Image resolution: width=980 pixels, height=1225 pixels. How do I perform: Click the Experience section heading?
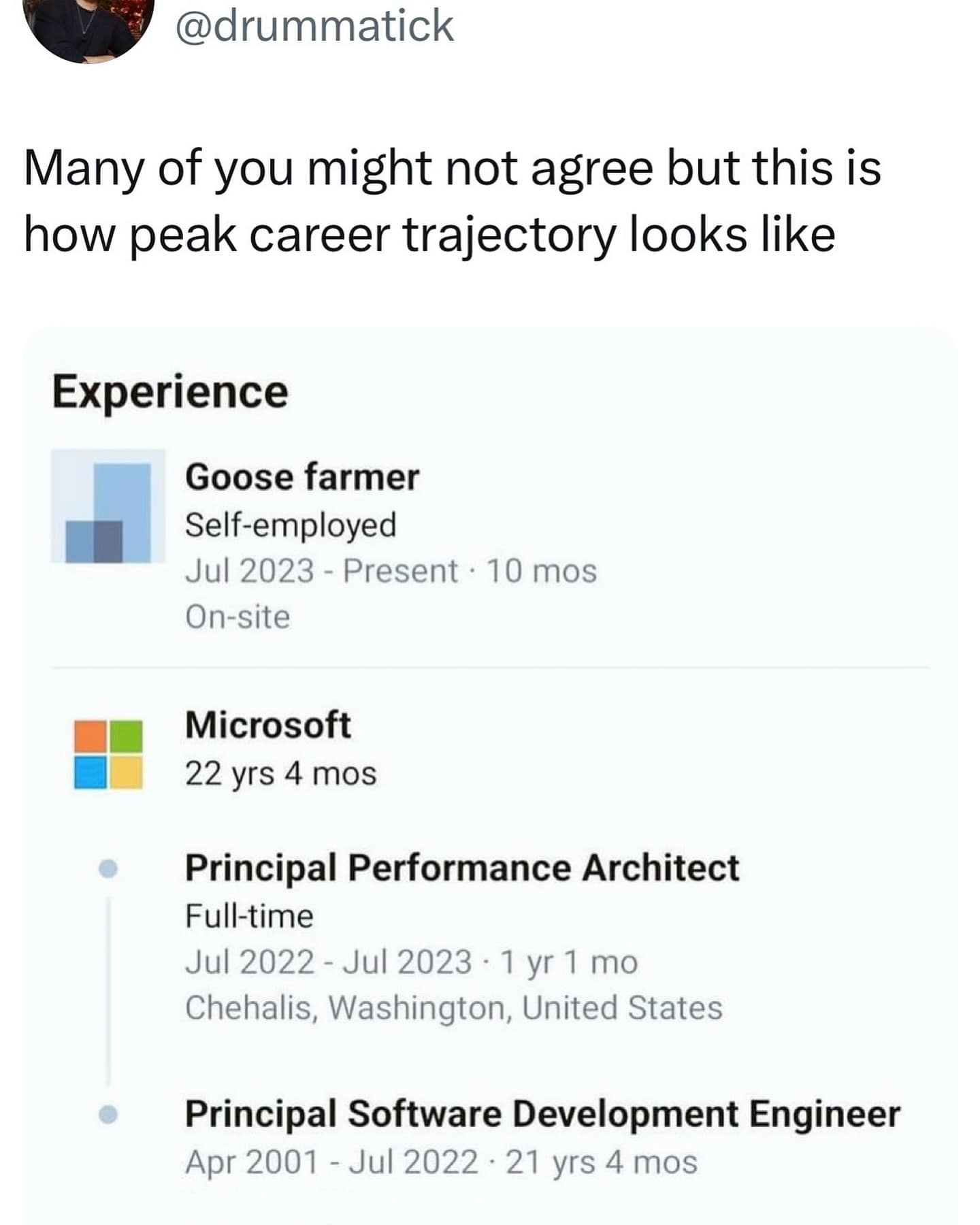[170, 393]
